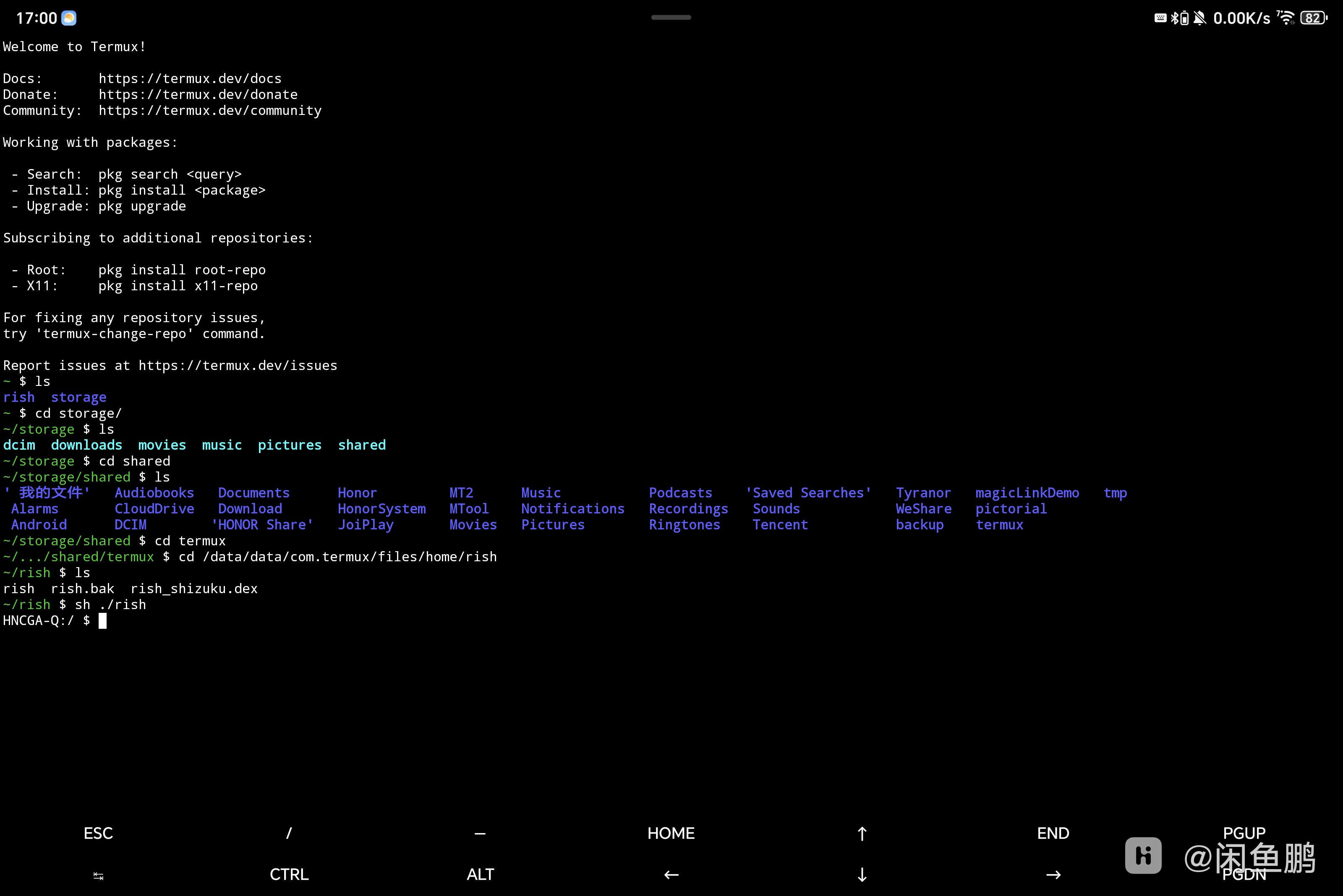The image size is (1343, 896).
Task: Tap 'pictorial' folder name
Action: (x=1011, y=508)
